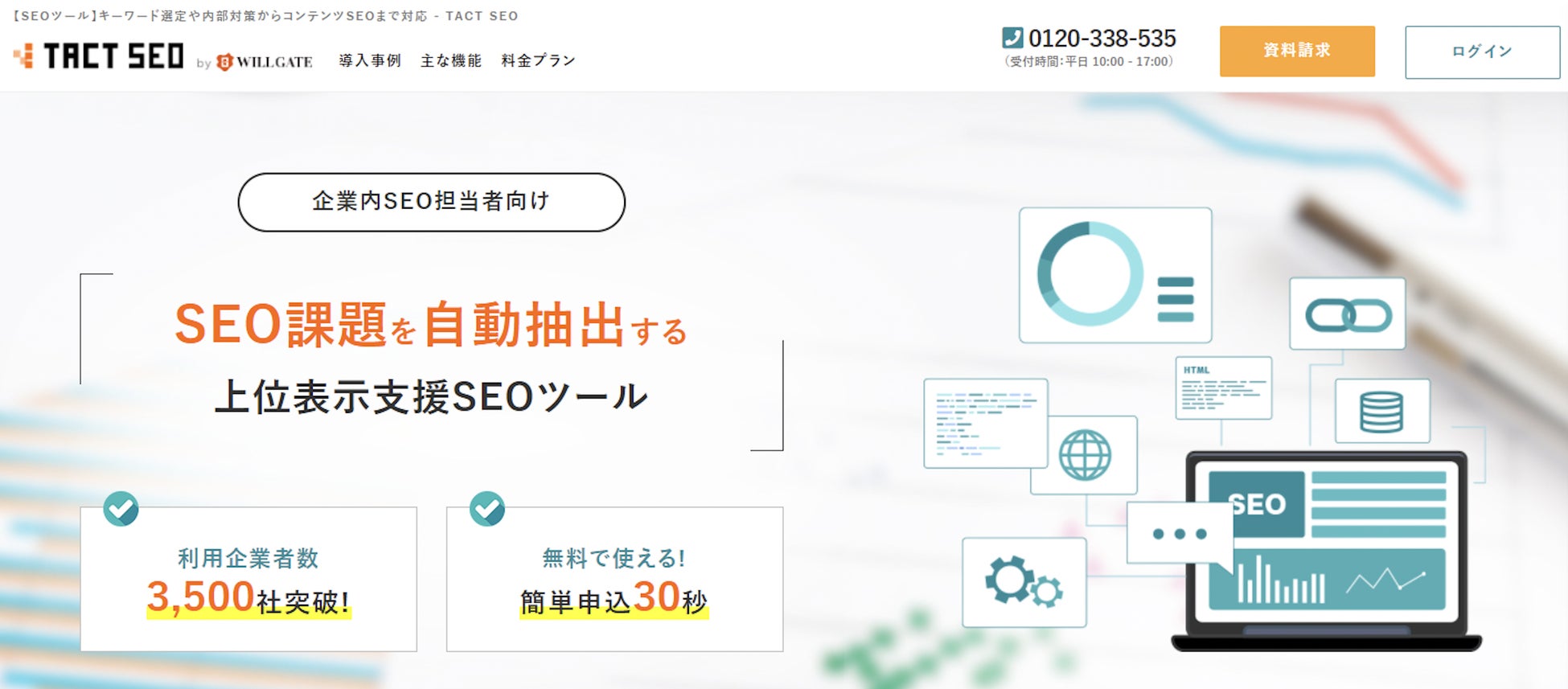Click the globe icon tile
This screenshot has height=689, width=1568.
click(1086, 455)
